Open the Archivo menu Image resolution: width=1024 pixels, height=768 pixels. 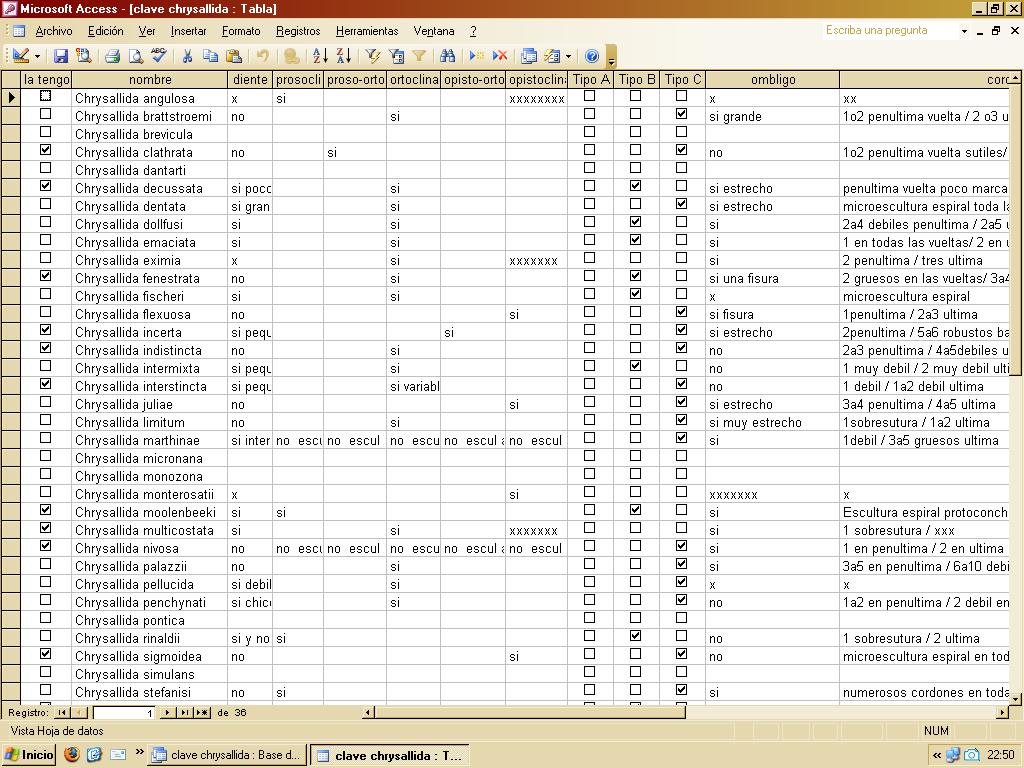click(x=54, y=31)
